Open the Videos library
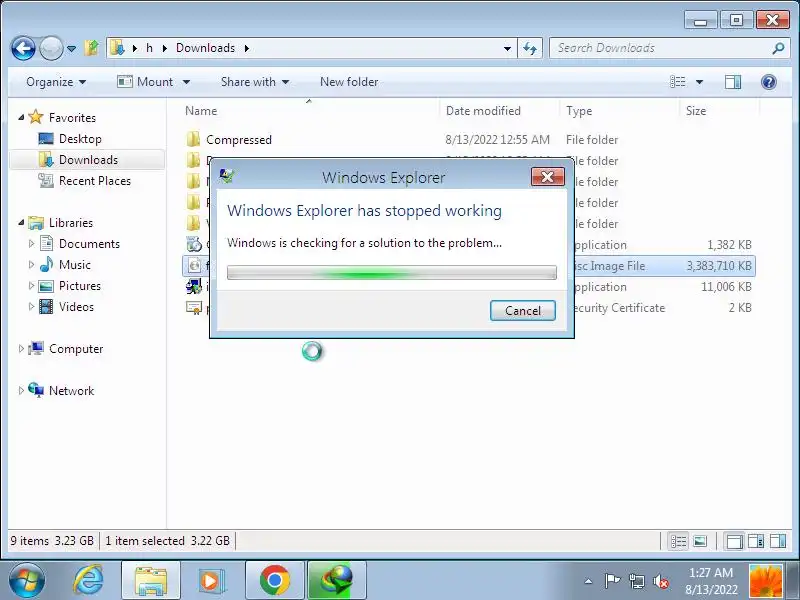800x600 pixels. 76,307
